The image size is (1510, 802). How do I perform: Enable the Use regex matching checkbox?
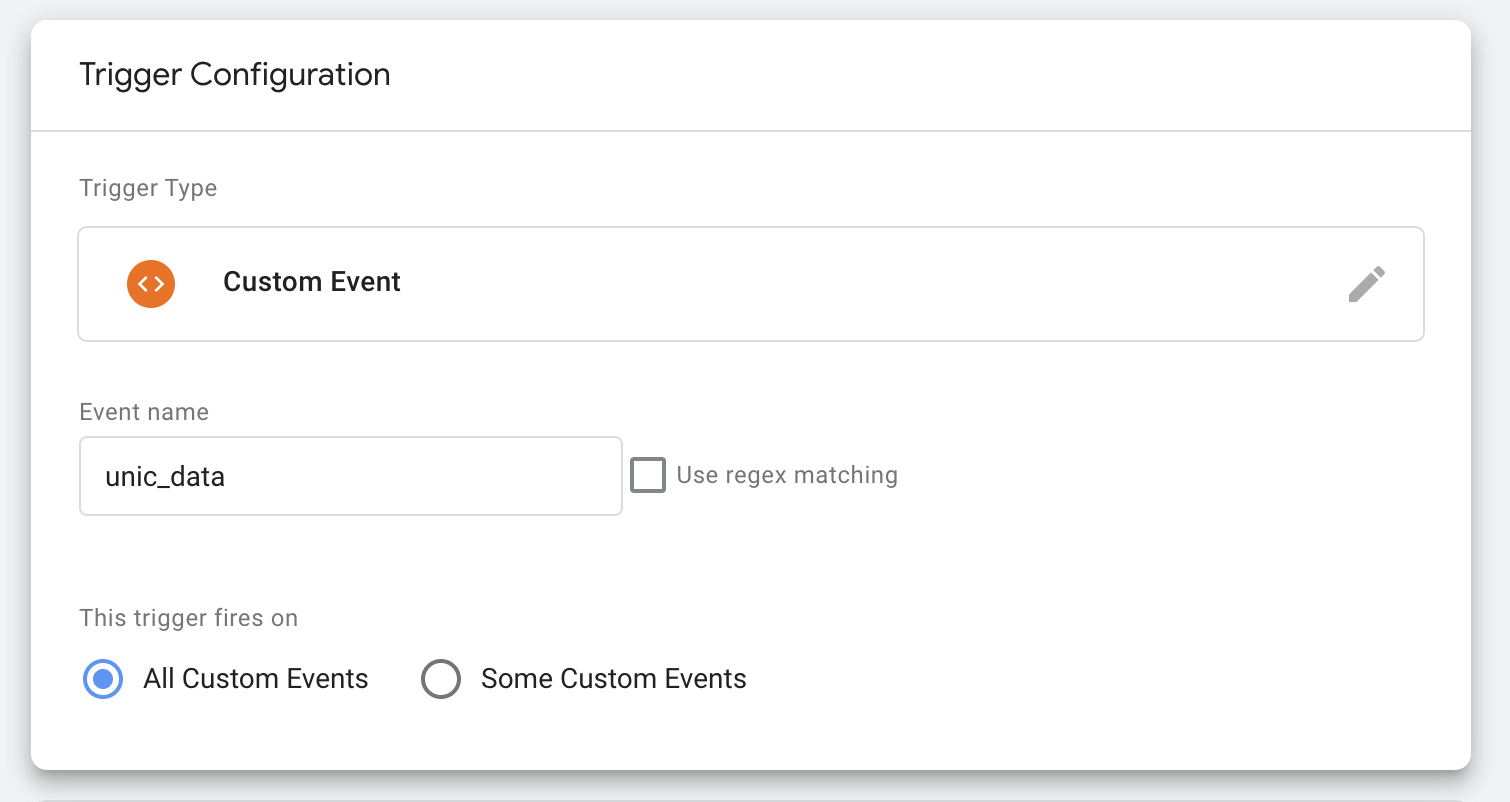click(x=648, y=475)
